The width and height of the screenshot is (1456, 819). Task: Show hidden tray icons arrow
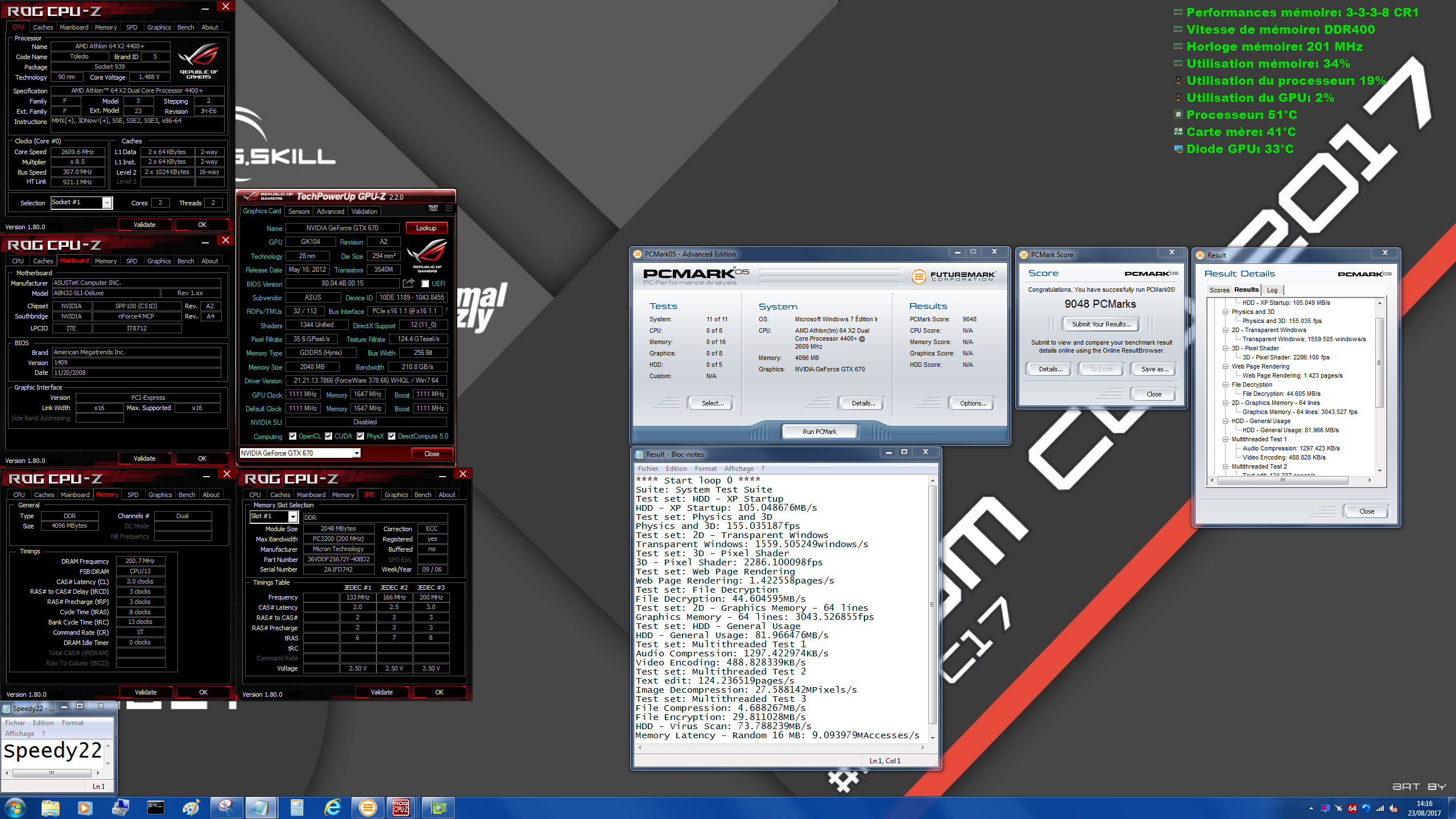click(x=1311, y=808)
